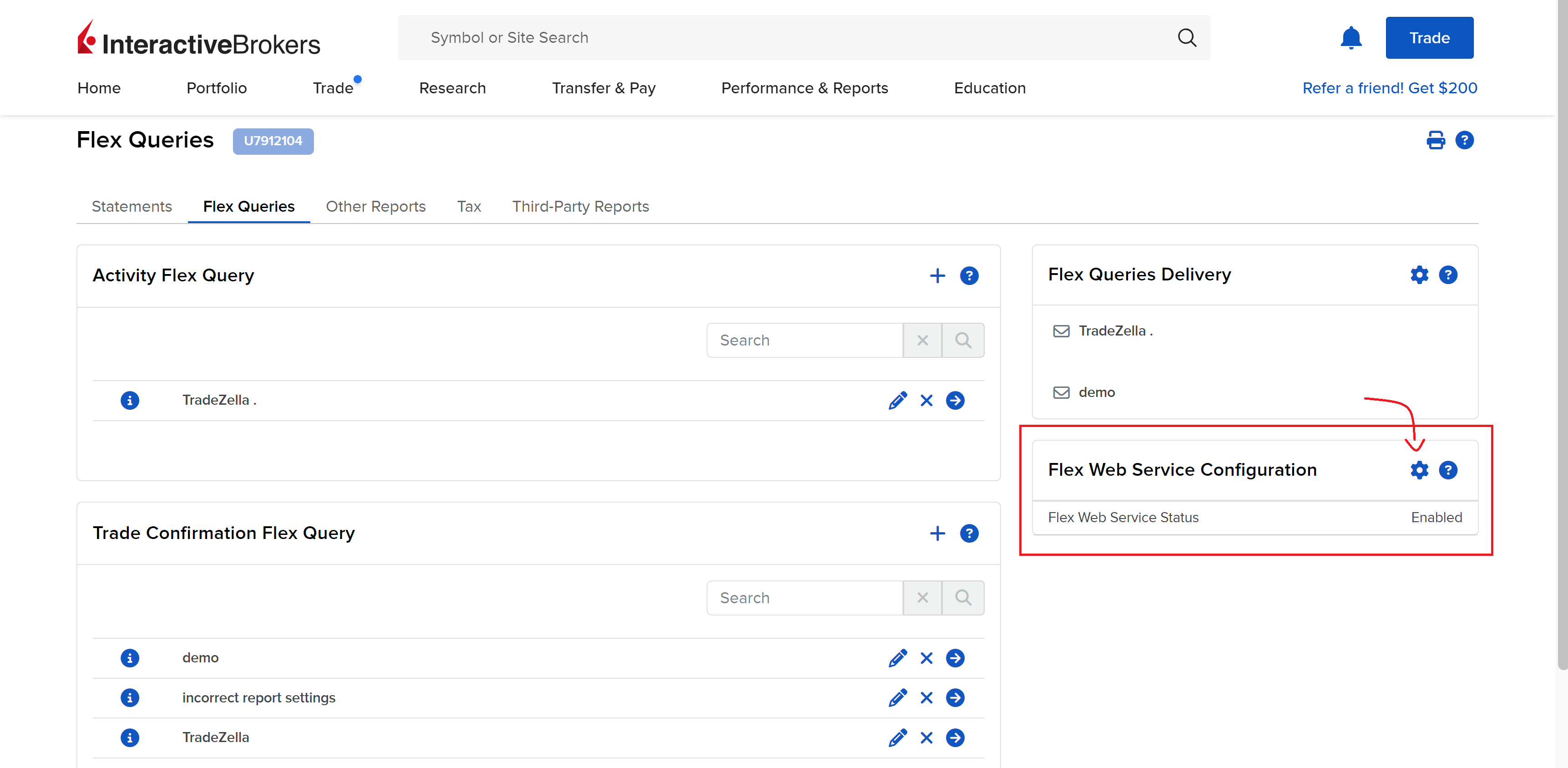Switch to the Third-Party Reports tab

tap(580, 207)
